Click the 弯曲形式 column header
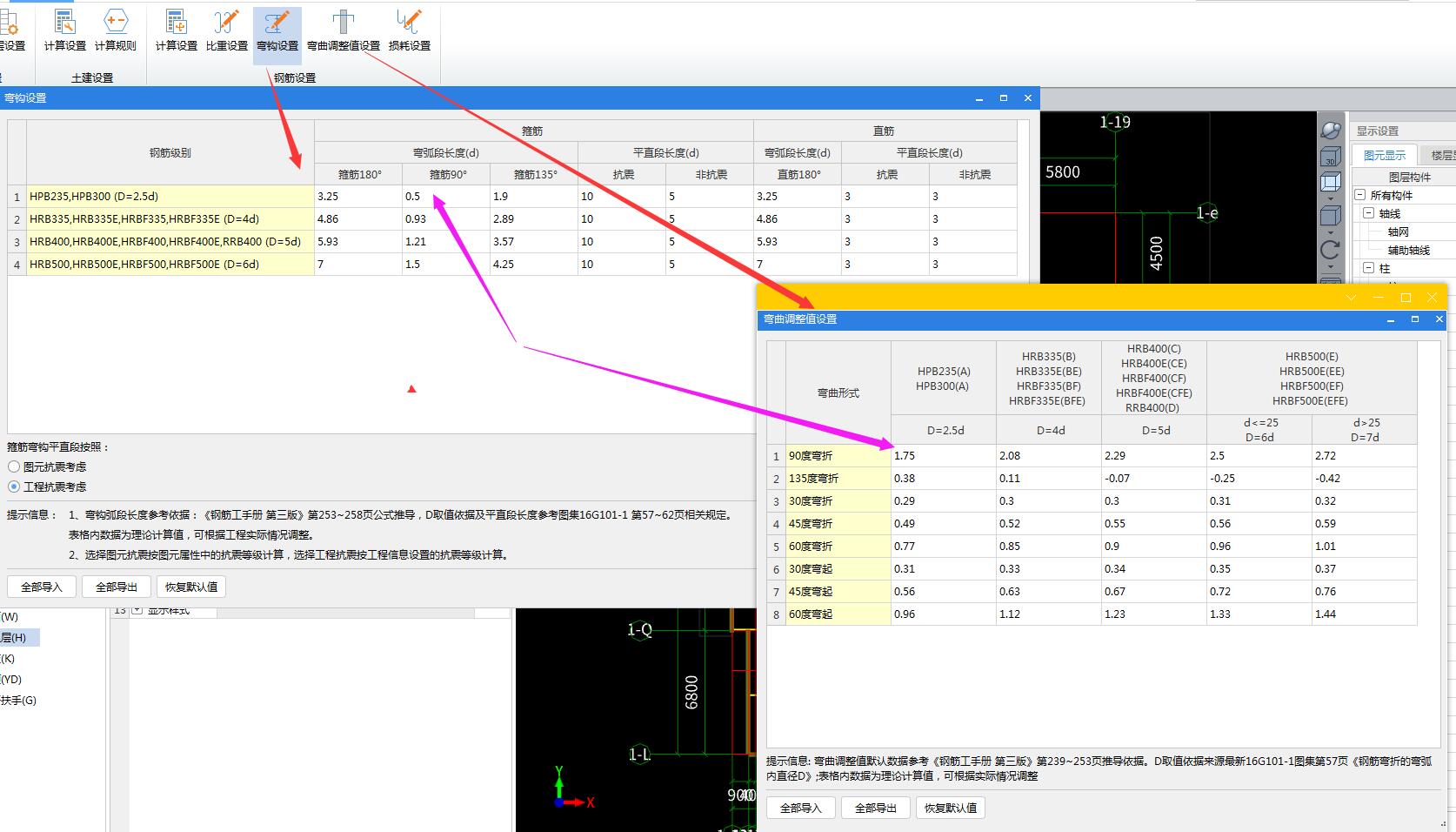 coord(838,393)
